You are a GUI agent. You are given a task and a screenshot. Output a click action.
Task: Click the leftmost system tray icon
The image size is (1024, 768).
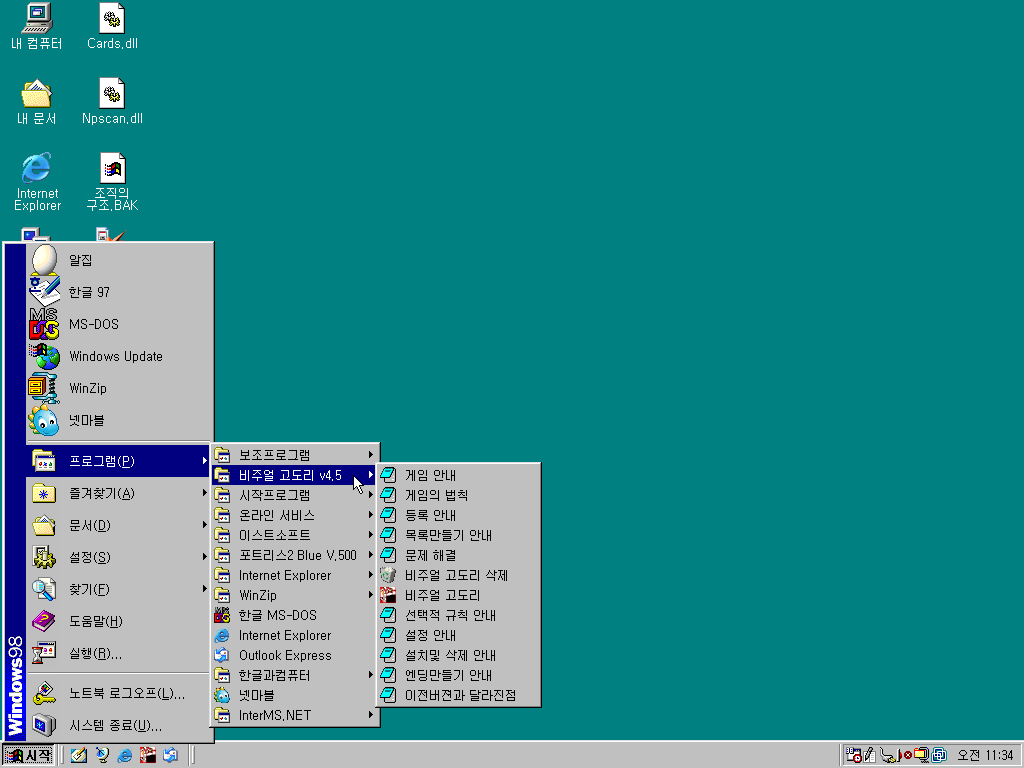[853, 756]
